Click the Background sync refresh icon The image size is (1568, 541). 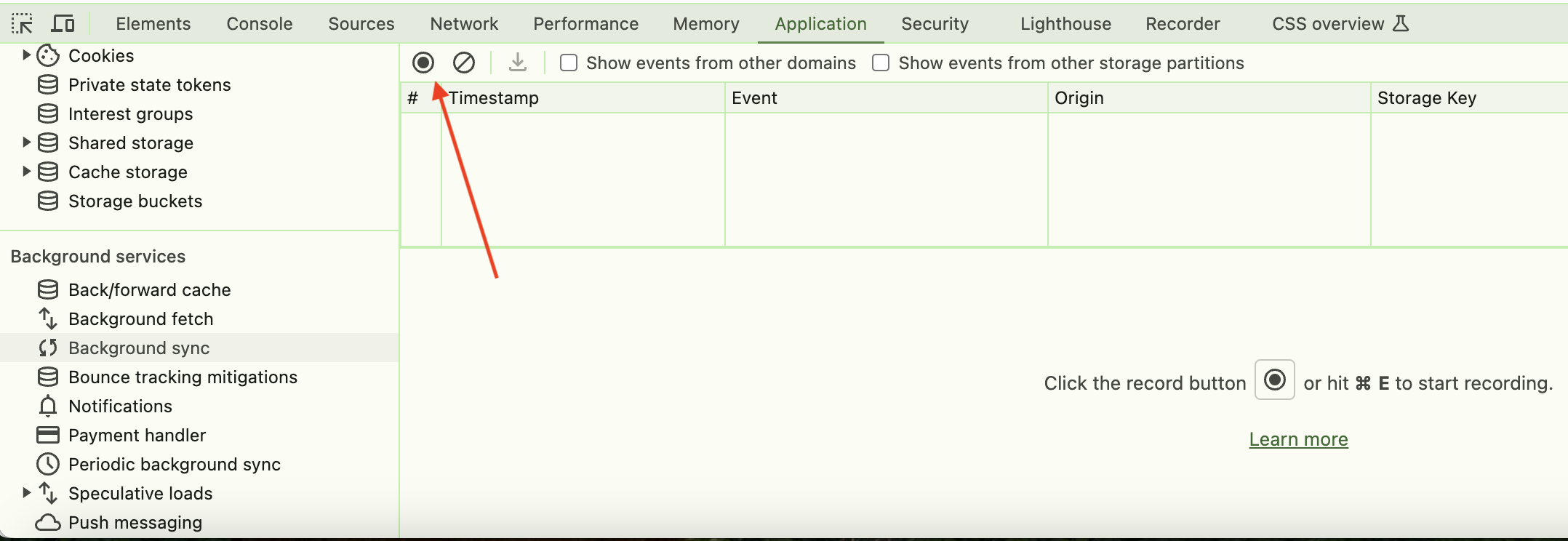tap(48, 348)
